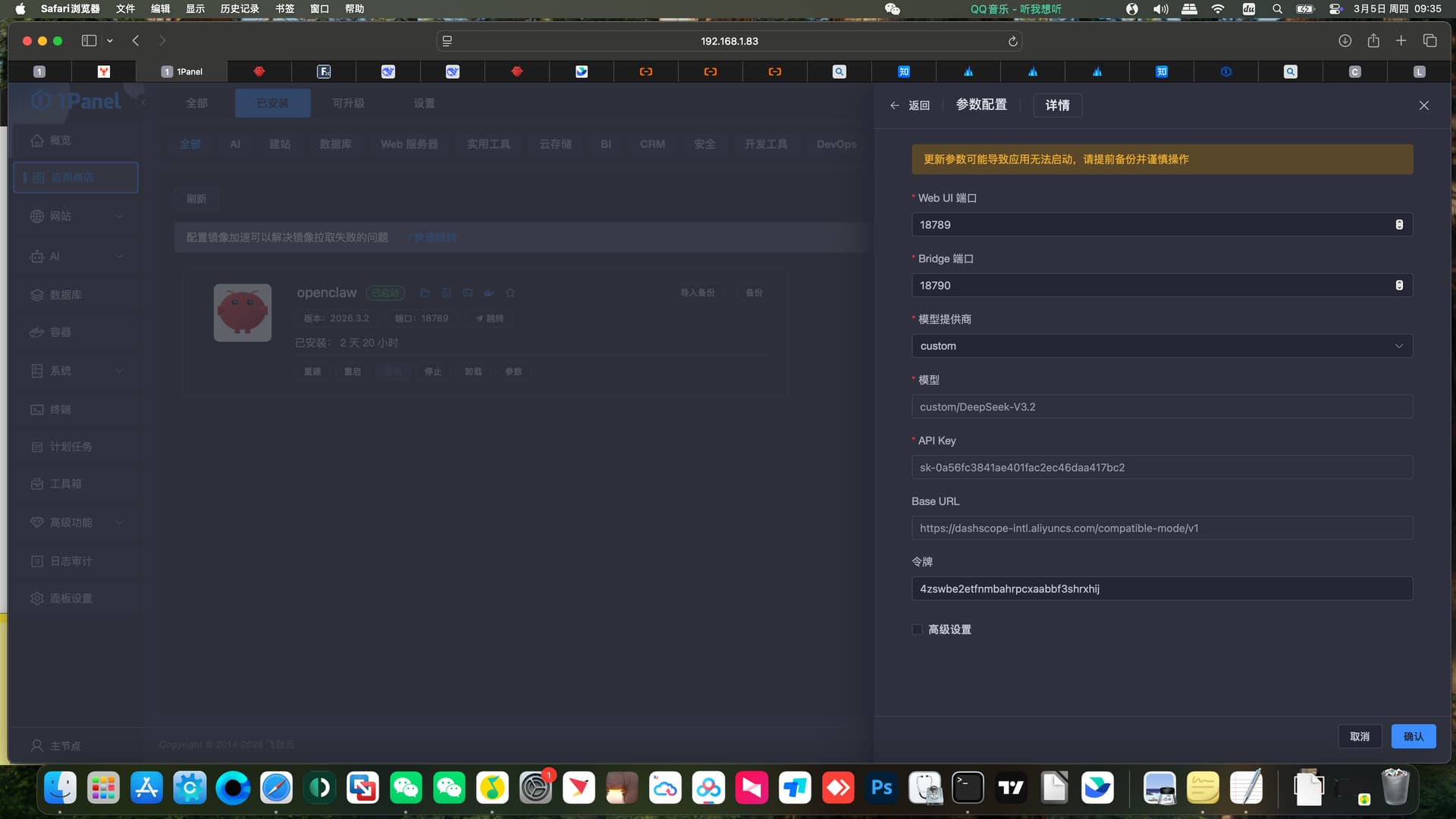Open Safari share icon in toolbar
Screen dimensions: 1456x819
(x=1373, y=41)
